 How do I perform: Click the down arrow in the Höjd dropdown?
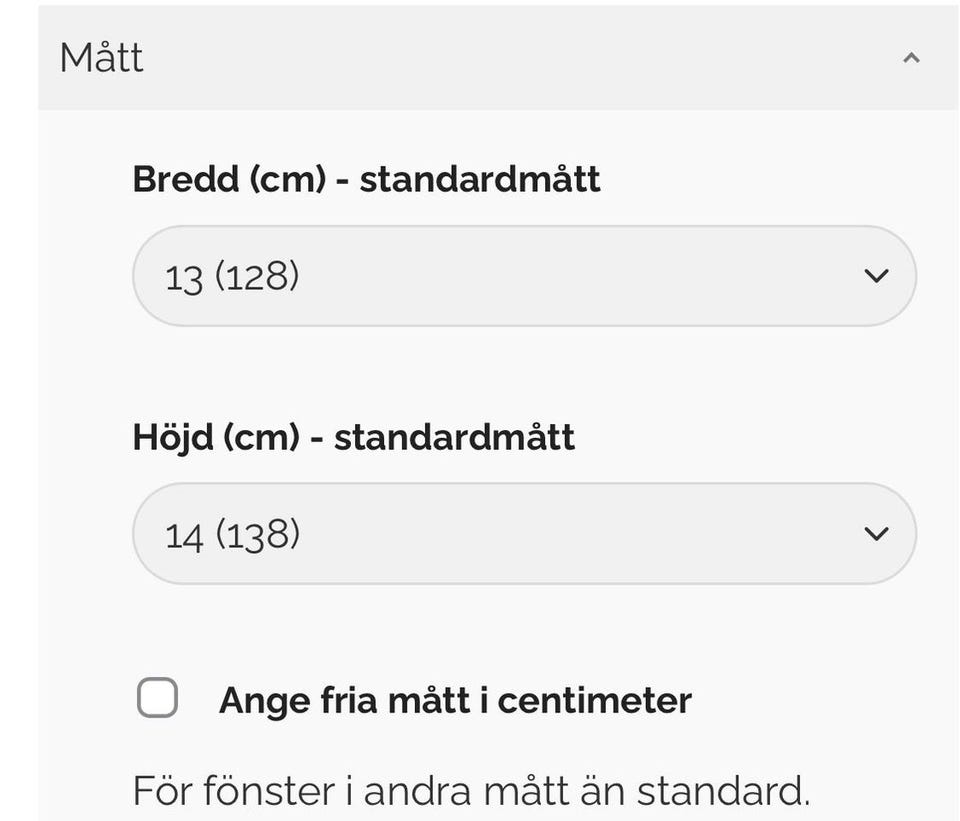[876, 534]
